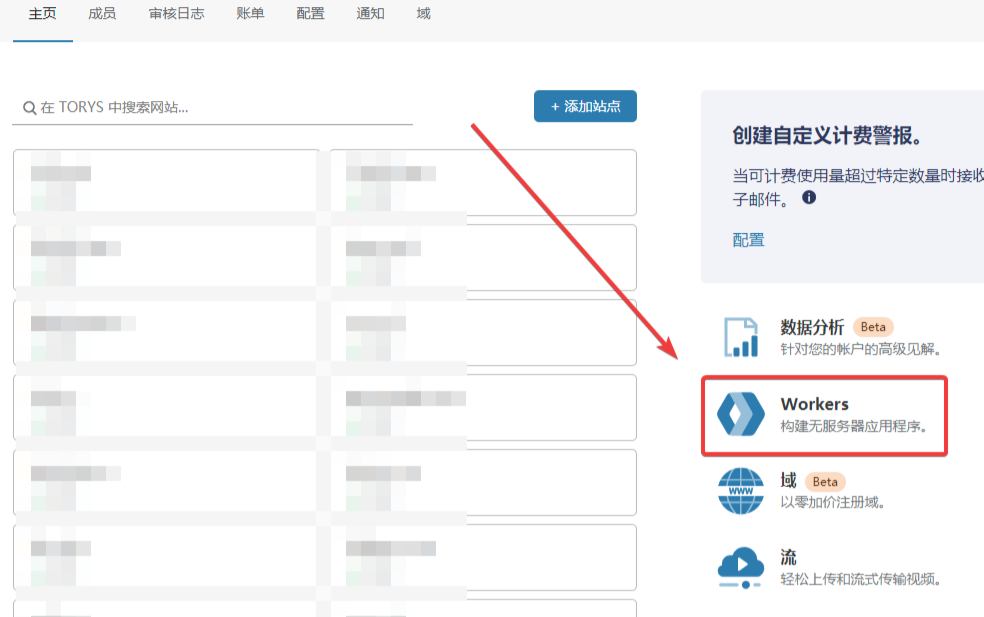984x617 pixels.
Task: Click the cloud play icon for 流
Action: 741,567
